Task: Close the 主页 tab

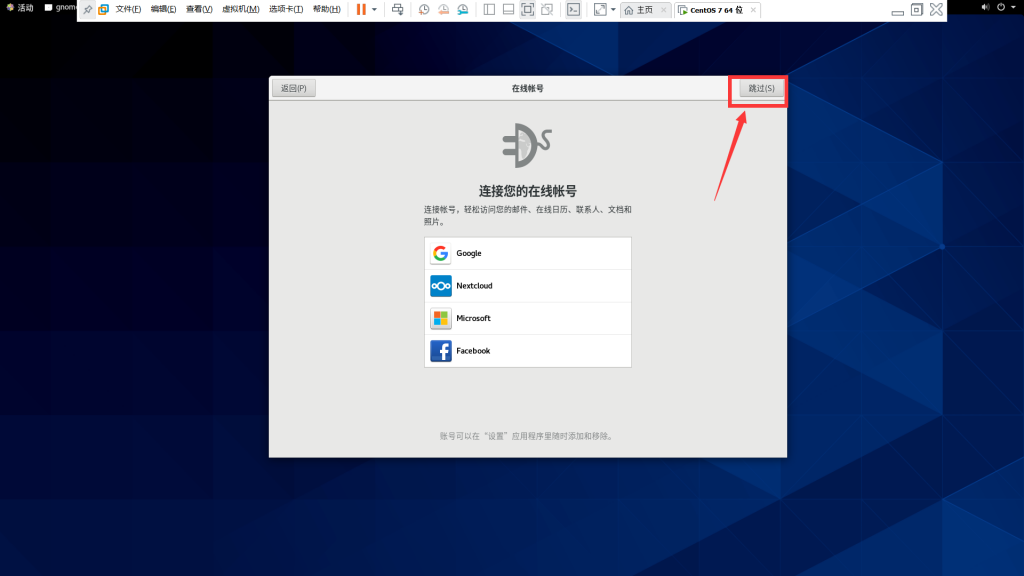Action: (664, 10)
